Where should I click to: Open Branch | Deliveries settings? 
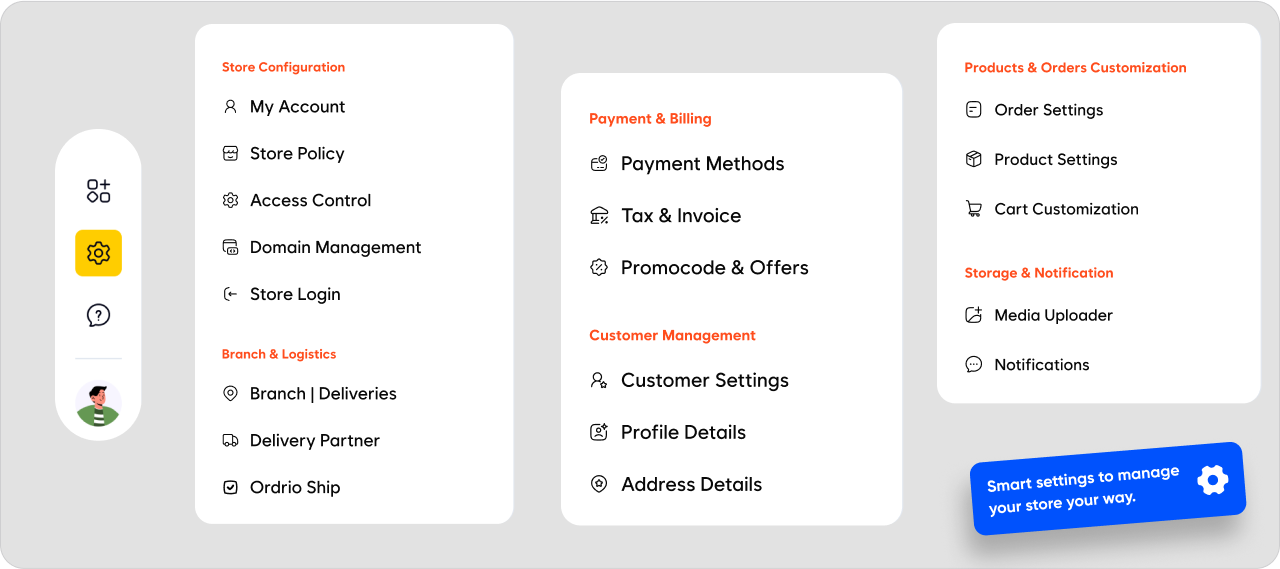322,394
